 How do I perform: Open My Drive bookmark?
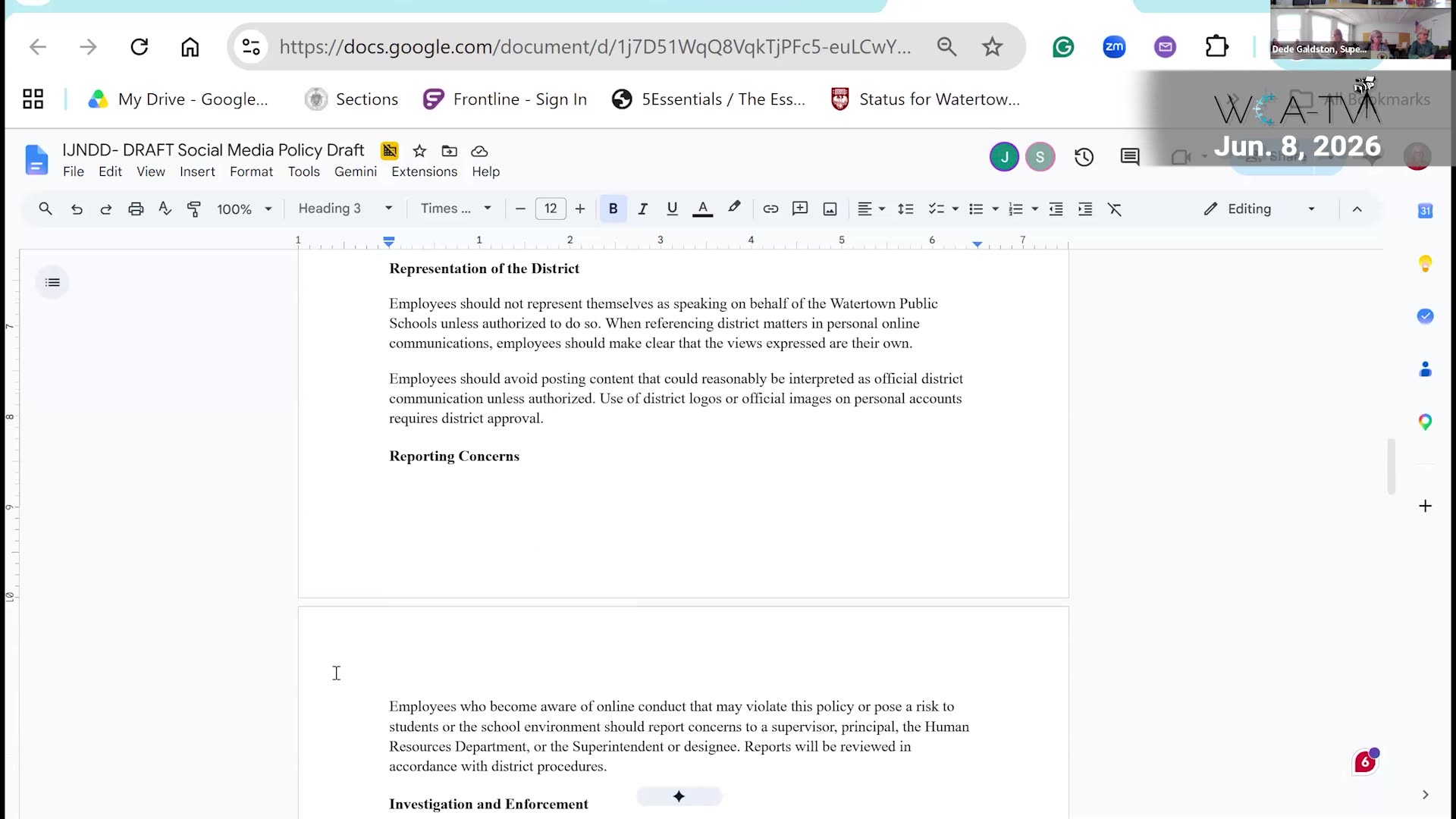(178, 99)
